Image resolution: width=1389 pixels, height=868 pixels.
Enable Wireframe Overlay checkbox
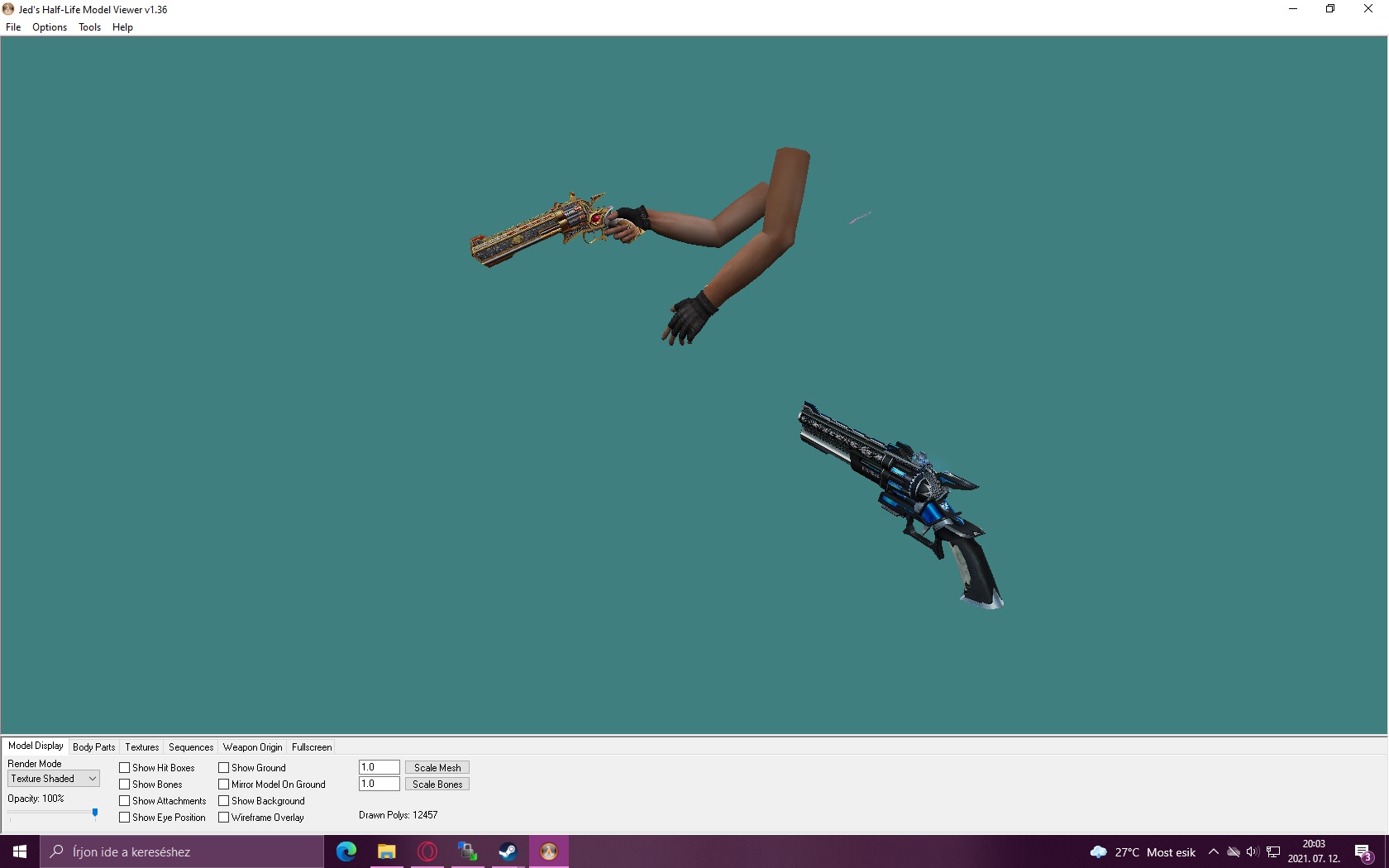pyautogui.click(x=224, y=818)
